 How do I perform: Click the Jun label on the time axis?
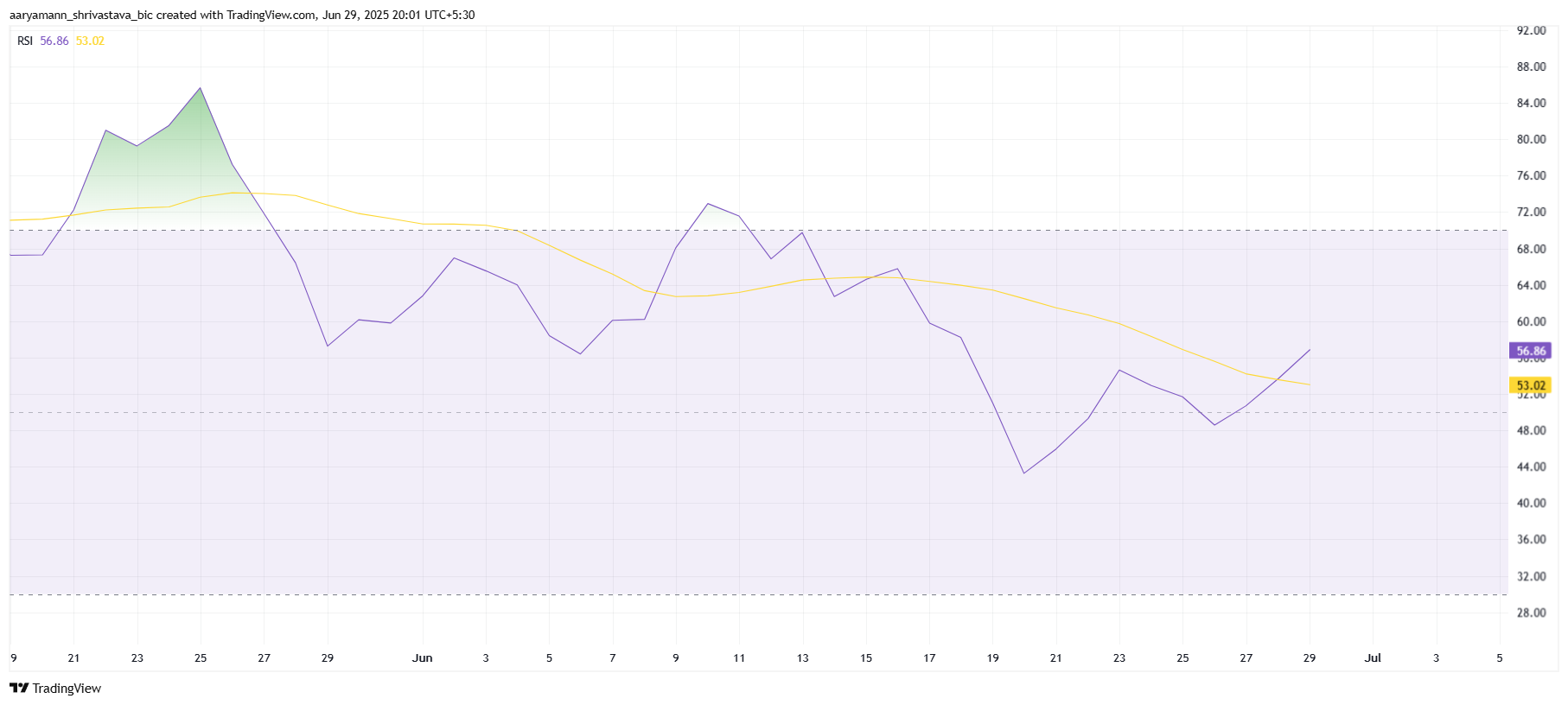pos(422,657)
